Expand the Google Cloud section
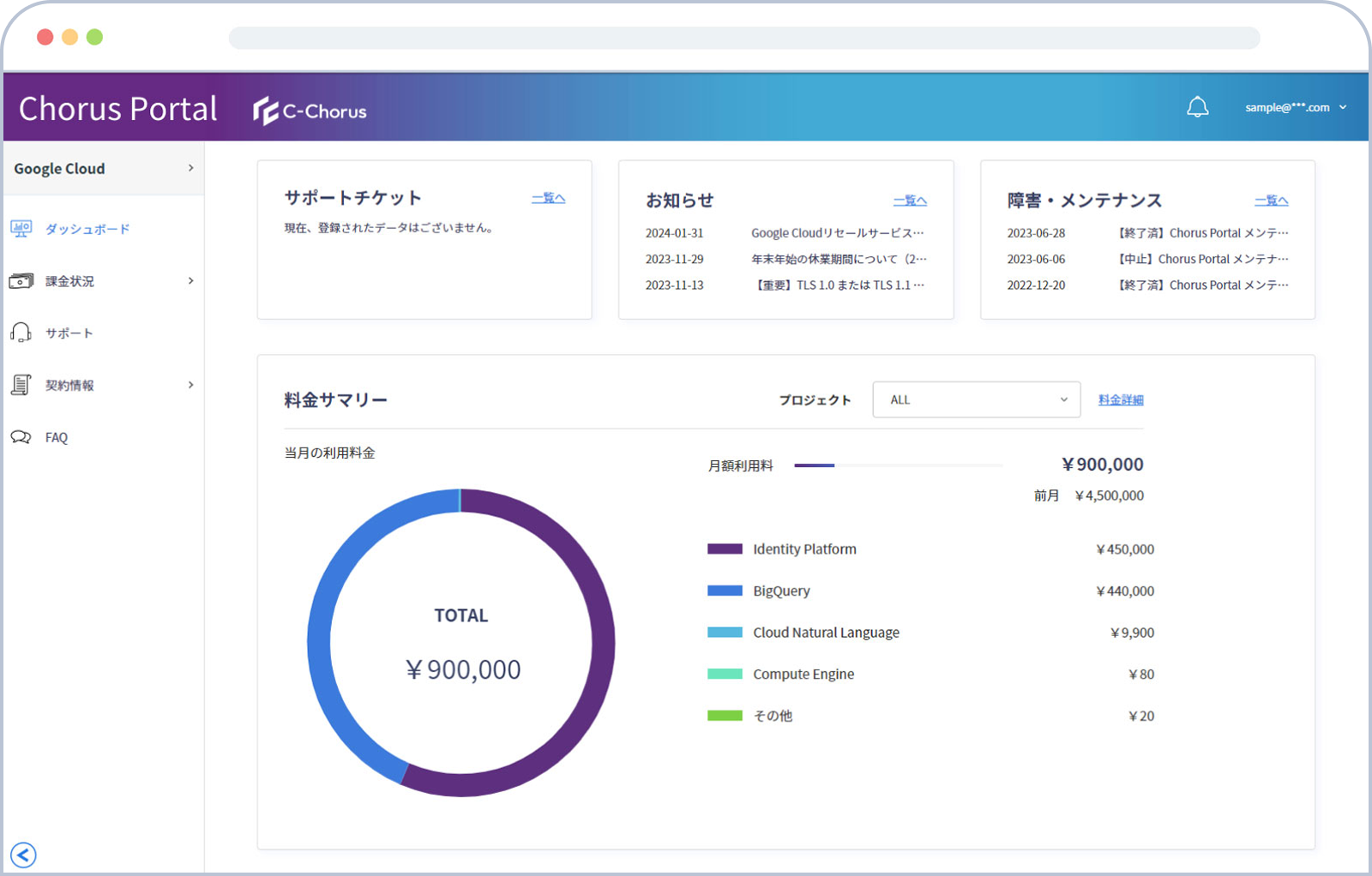Screen dimensions: 1372x876 click(x=192, y=168)
